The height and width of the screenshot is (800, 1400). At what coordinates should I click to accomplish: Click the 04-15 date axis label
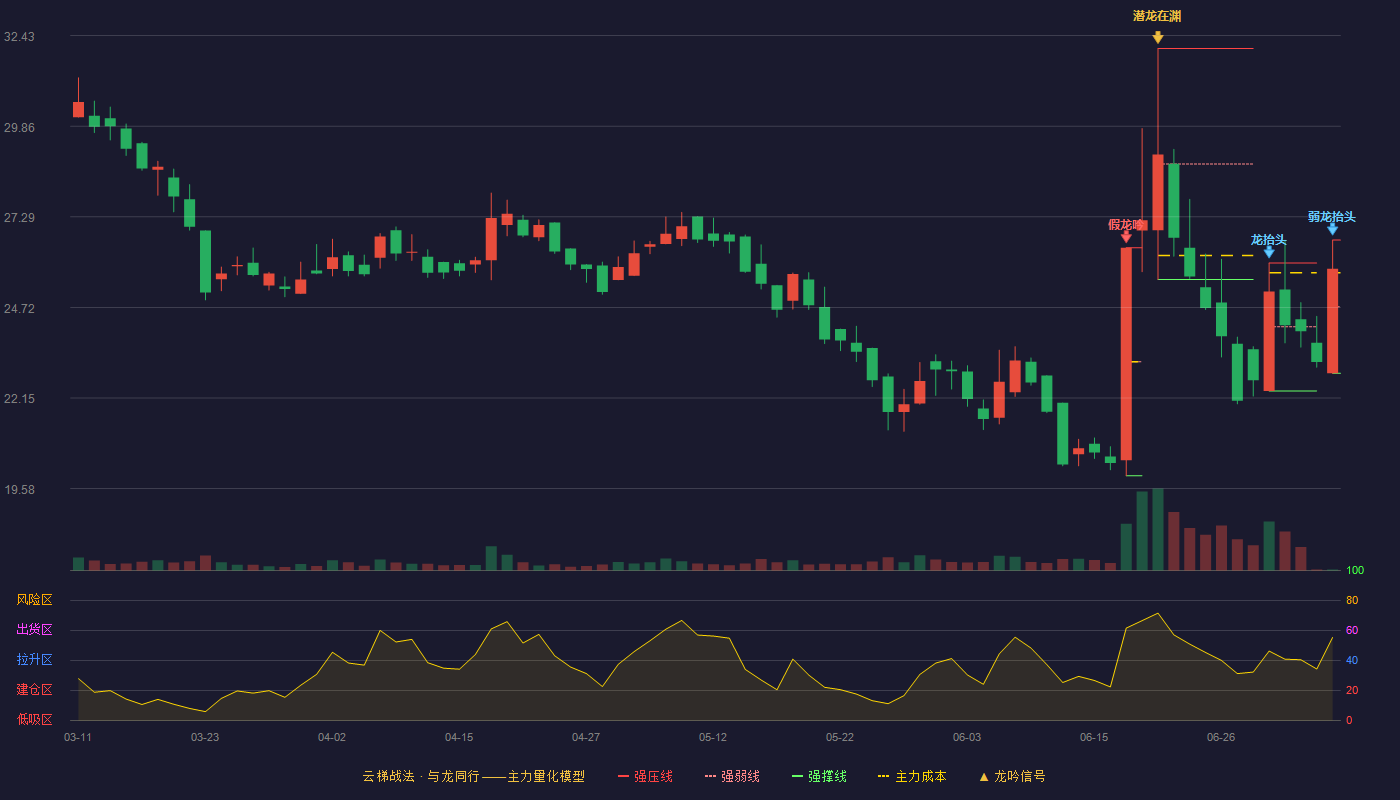(459, 737)
